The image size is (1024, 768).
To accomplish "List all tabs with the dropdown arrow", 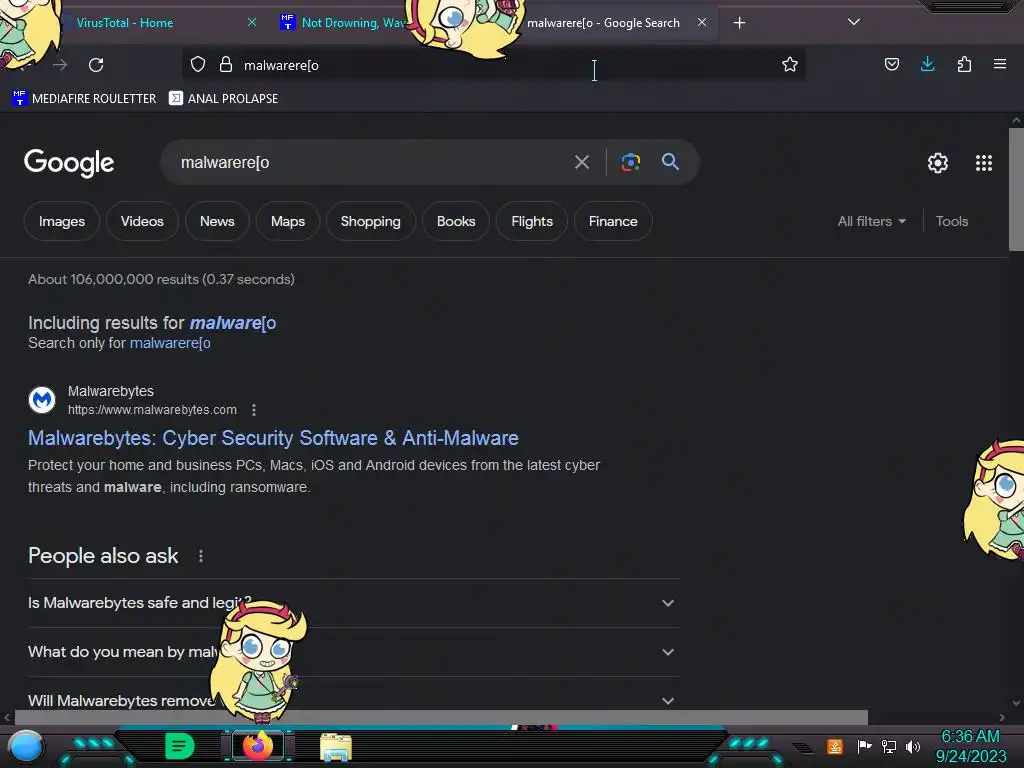I will pyautogui.click(x=854, y=22).
